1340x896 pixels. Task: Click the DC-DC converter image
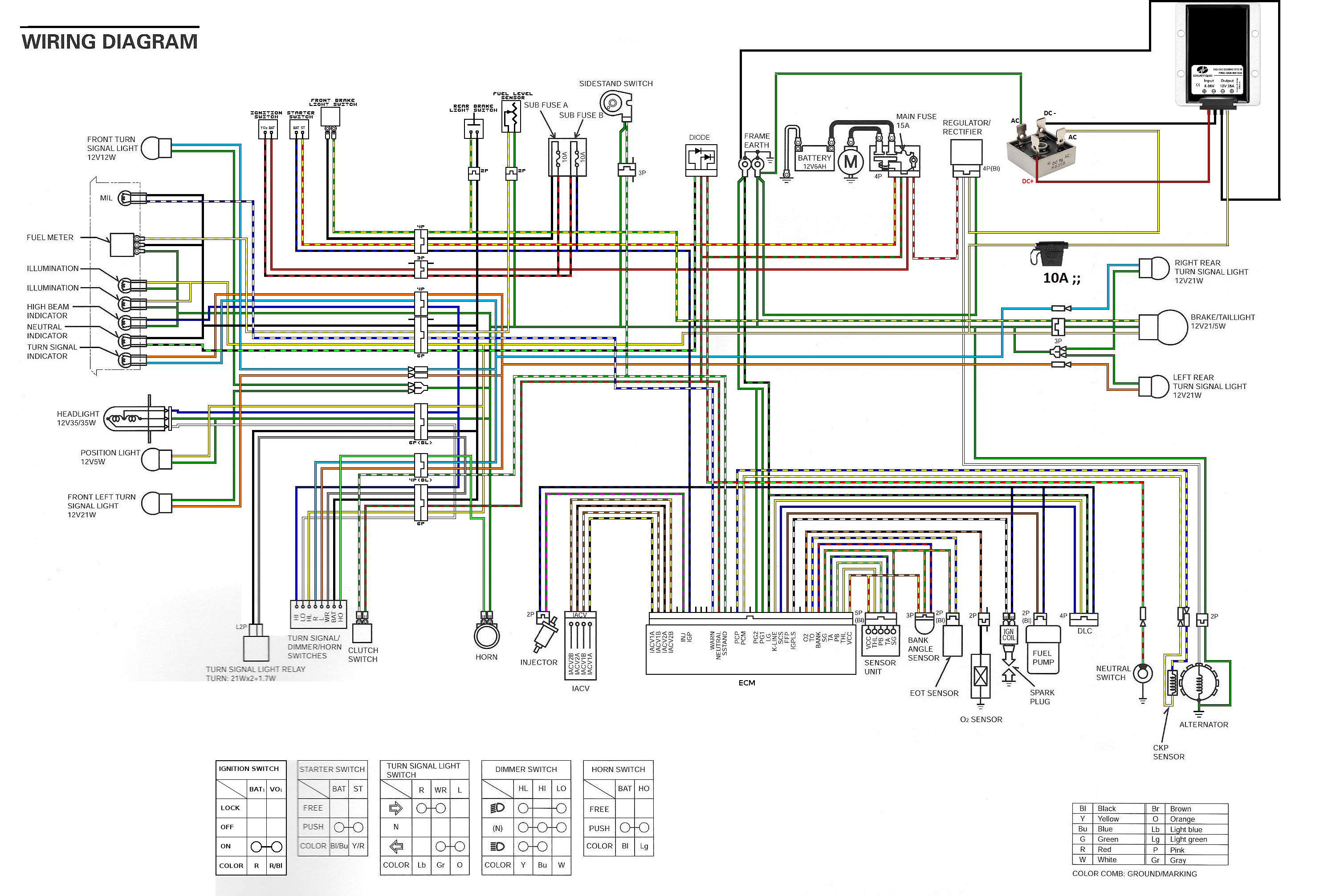click(1218, 54)
